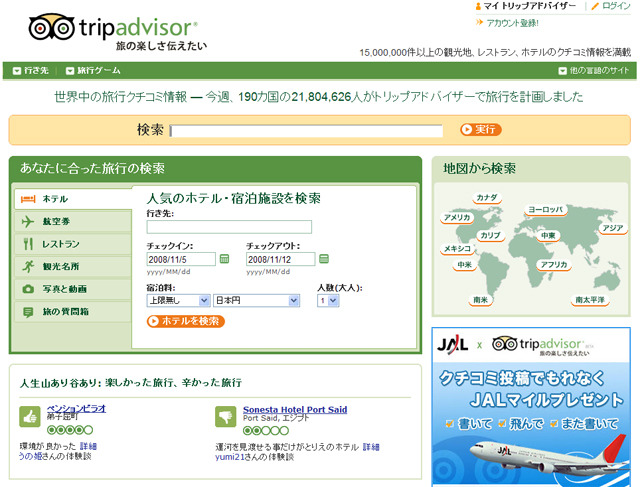The height and width of the screenshot is (487, 640).
Task: Open the check-in calendar picker icon
Action: point(224,259)
